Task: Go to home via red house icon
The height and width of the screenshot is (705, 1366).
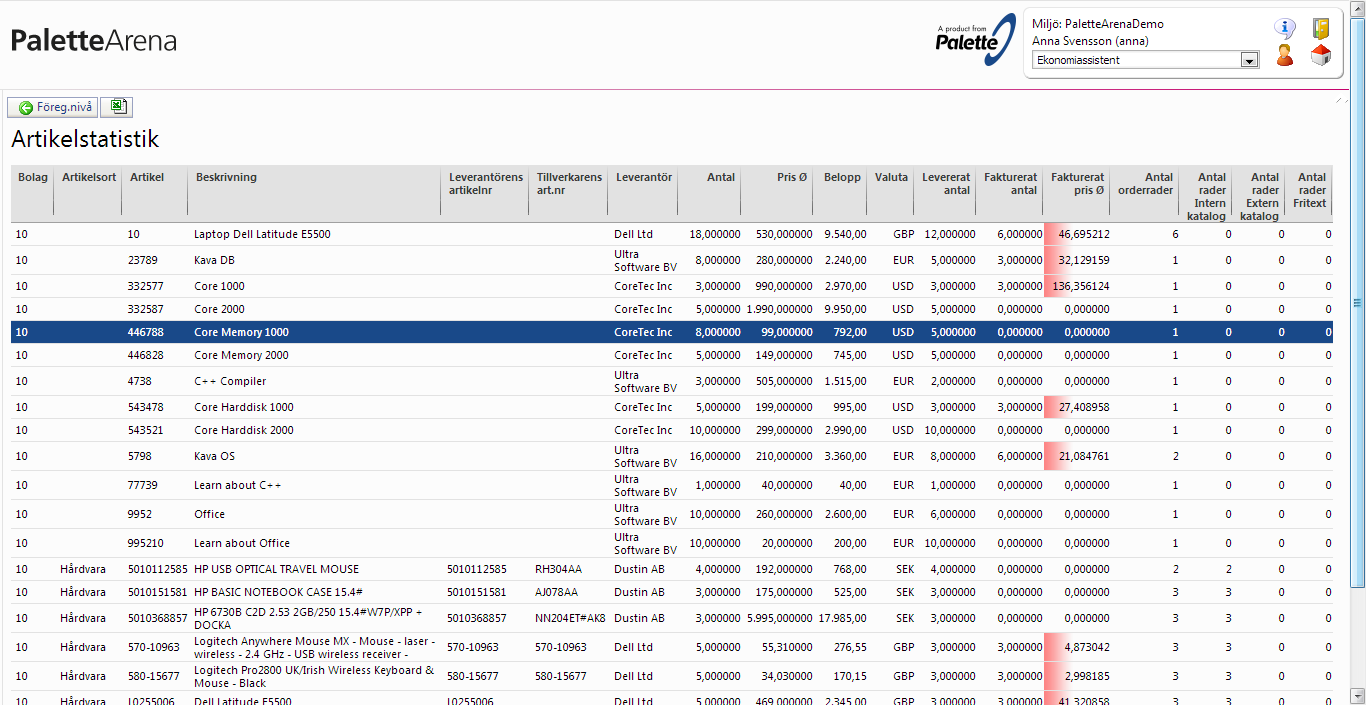Action: click(x=1321, y=56)
